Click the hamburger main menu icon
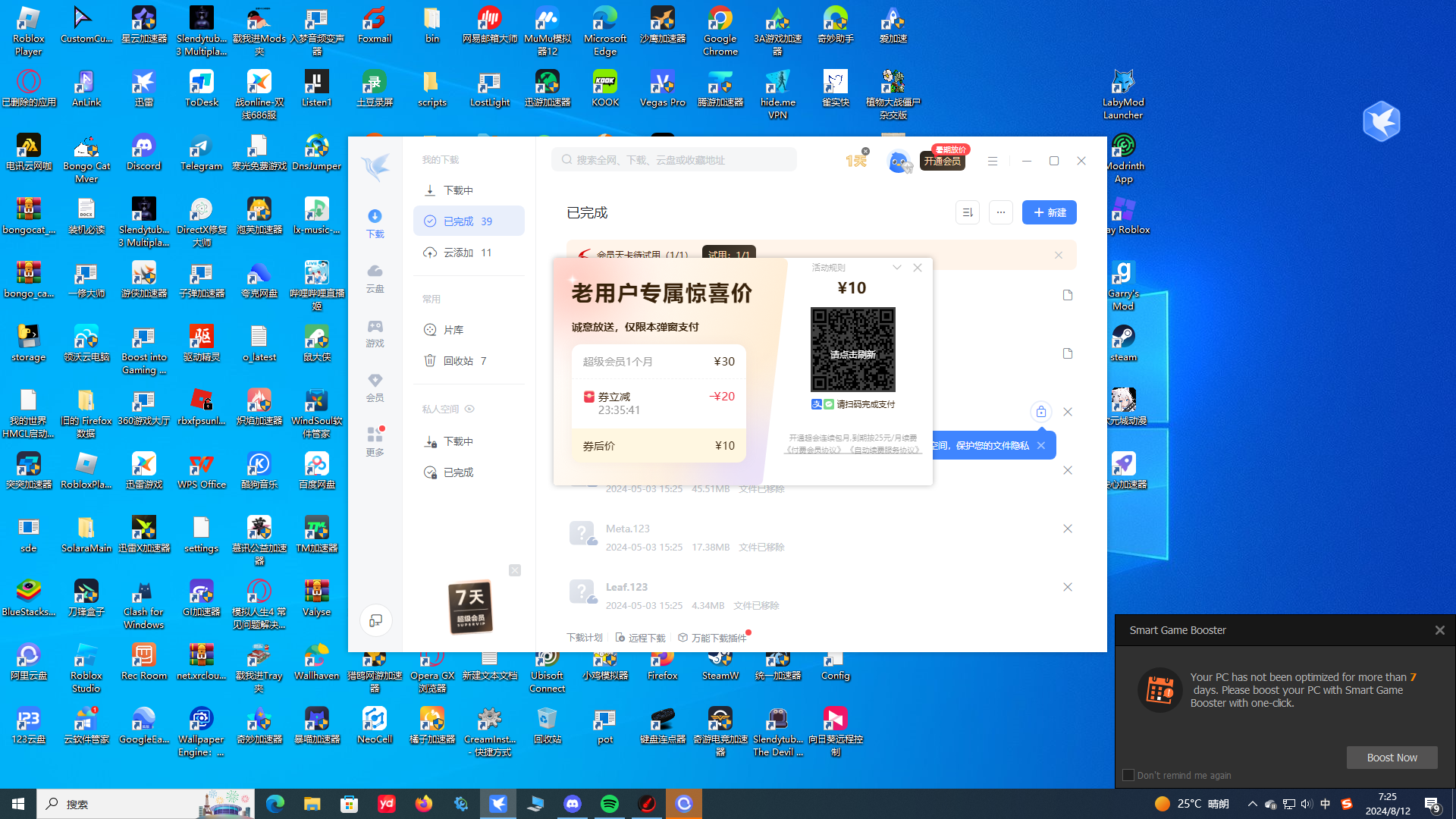The width and height of the screenshot is (1456, 819). click(992, 161)
